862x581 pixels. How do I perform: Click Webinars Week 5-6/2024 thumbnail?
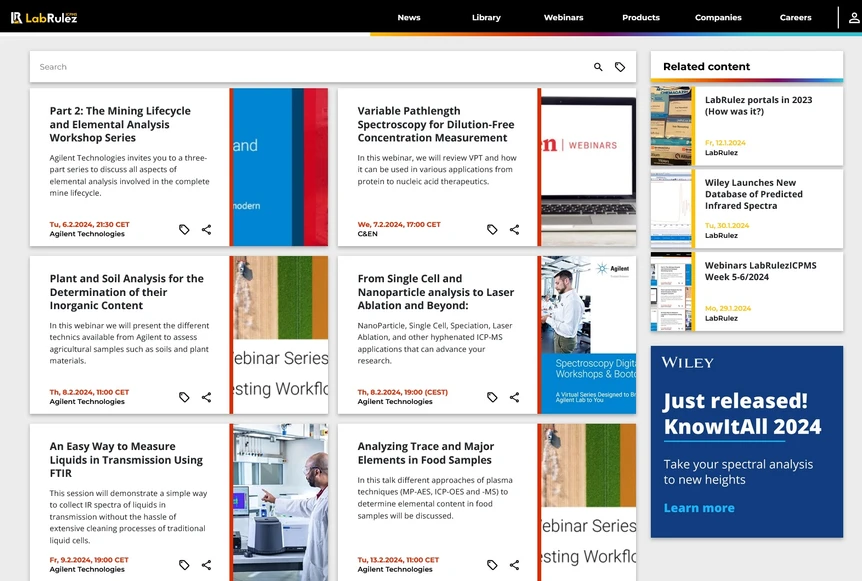coord(671,291)
